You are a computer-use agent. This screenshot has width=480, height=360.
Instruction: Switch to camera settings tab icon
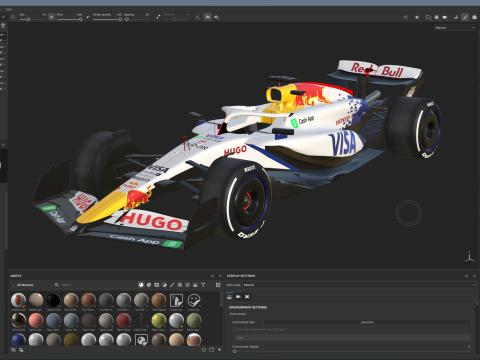[238, 297]
